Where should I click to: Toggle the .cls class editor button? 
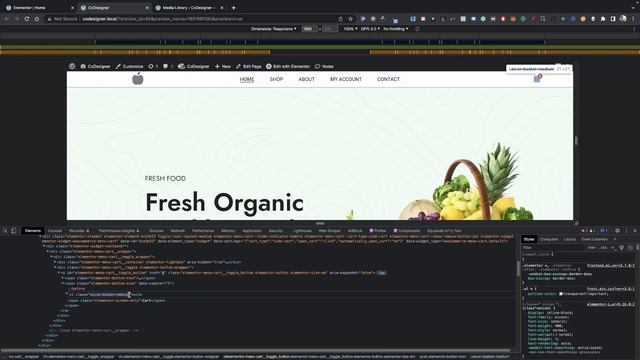(x=603, y=247)
